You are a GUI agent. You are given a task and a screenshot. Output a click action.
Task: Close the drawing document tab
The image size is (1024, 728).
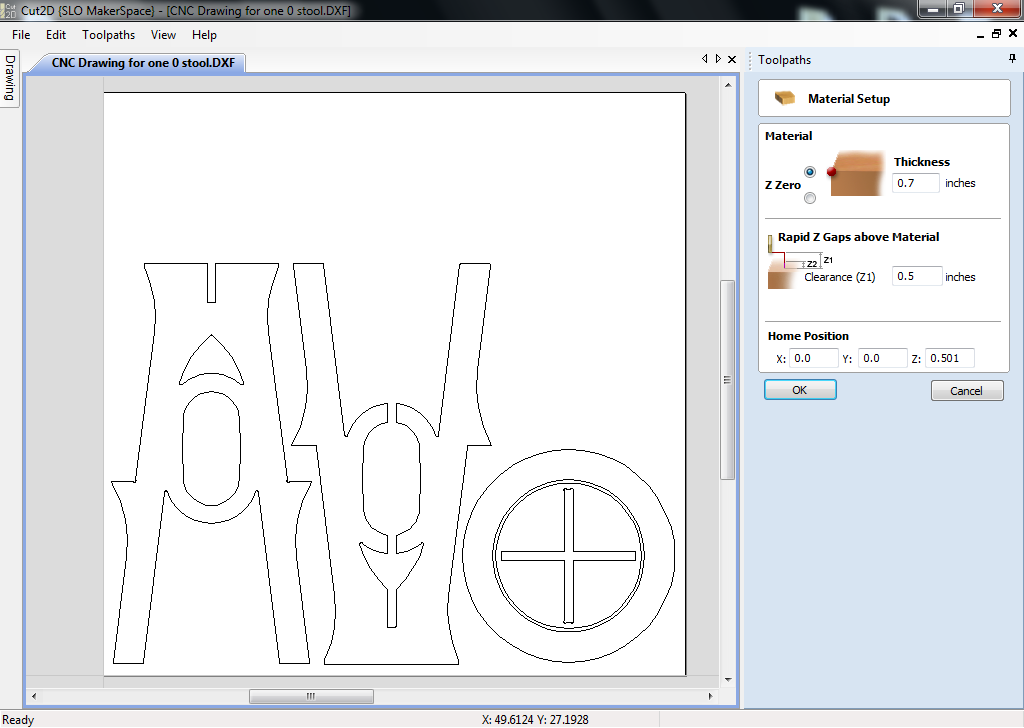point(732,59)
